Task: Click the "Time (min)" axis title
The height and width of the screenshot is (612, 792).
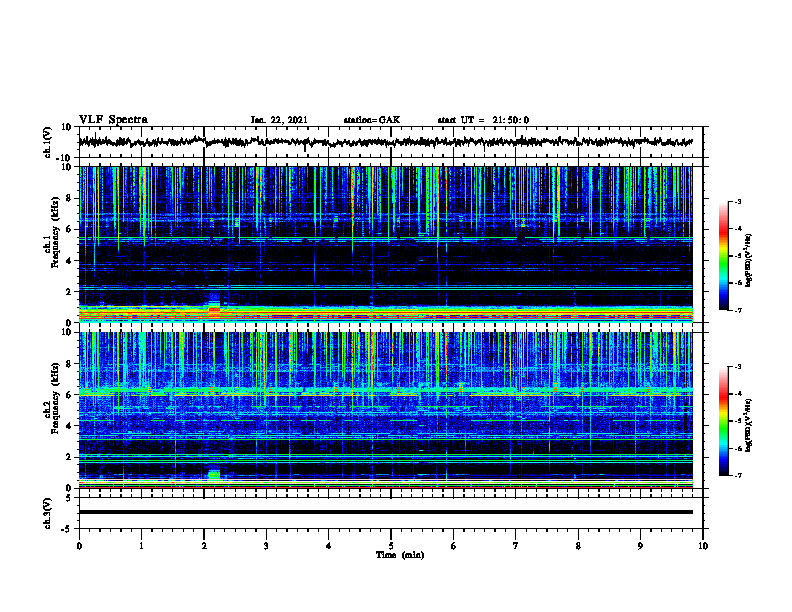Action: click(x=400, y=555)
